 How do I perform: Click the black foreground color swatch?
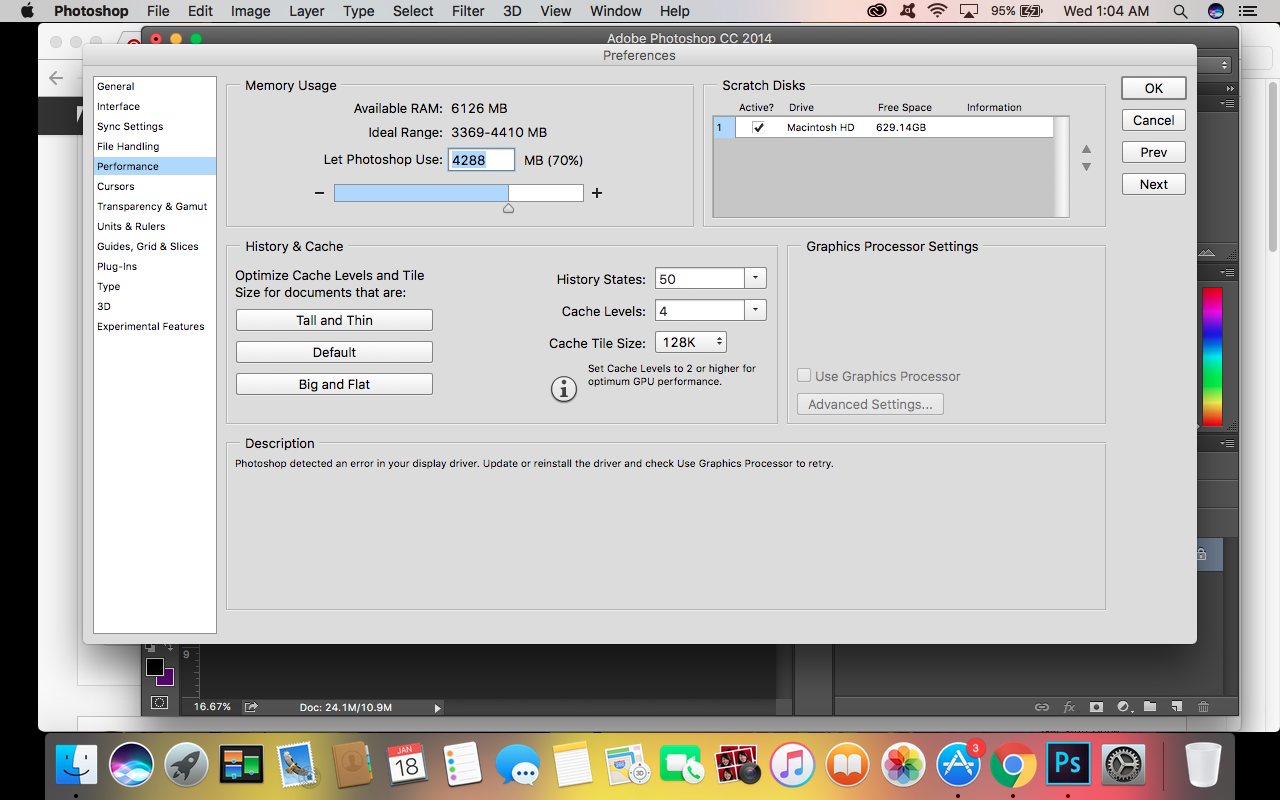[154, 666]
